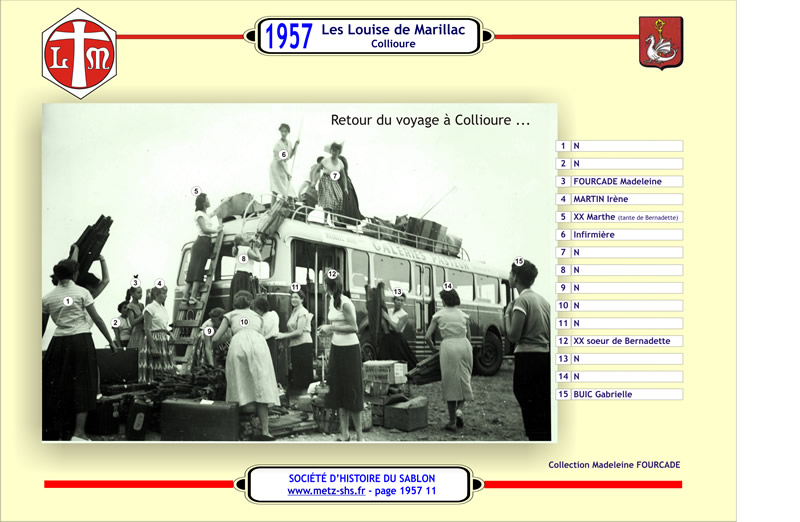
Task: Select name row 1 in the legend
Action: click(619, 146)
